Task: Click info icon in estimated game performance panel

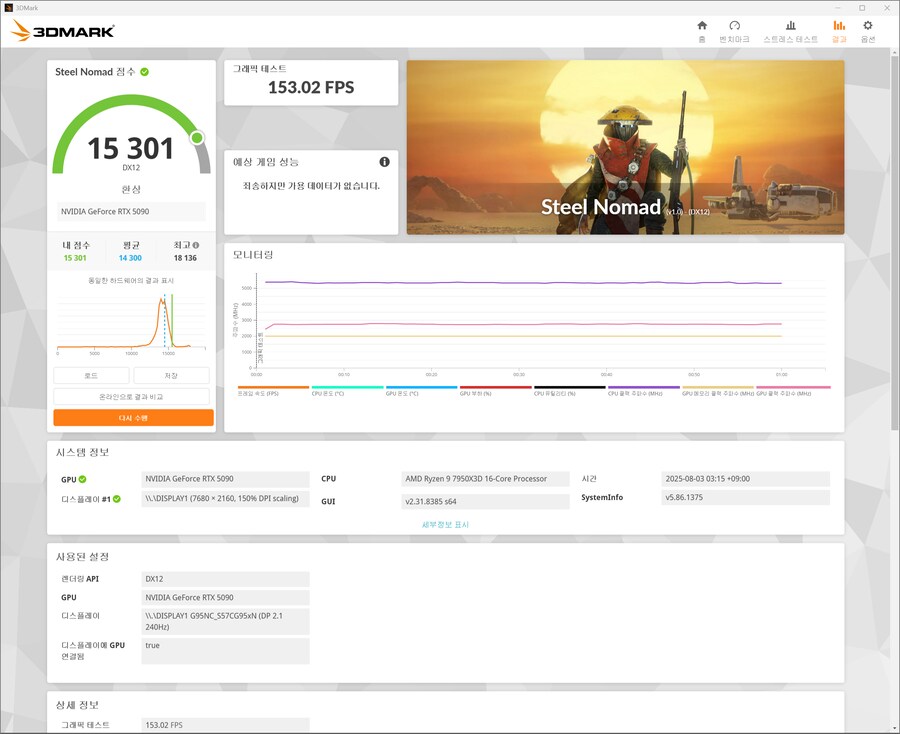Action: click(x=384, y=162)
